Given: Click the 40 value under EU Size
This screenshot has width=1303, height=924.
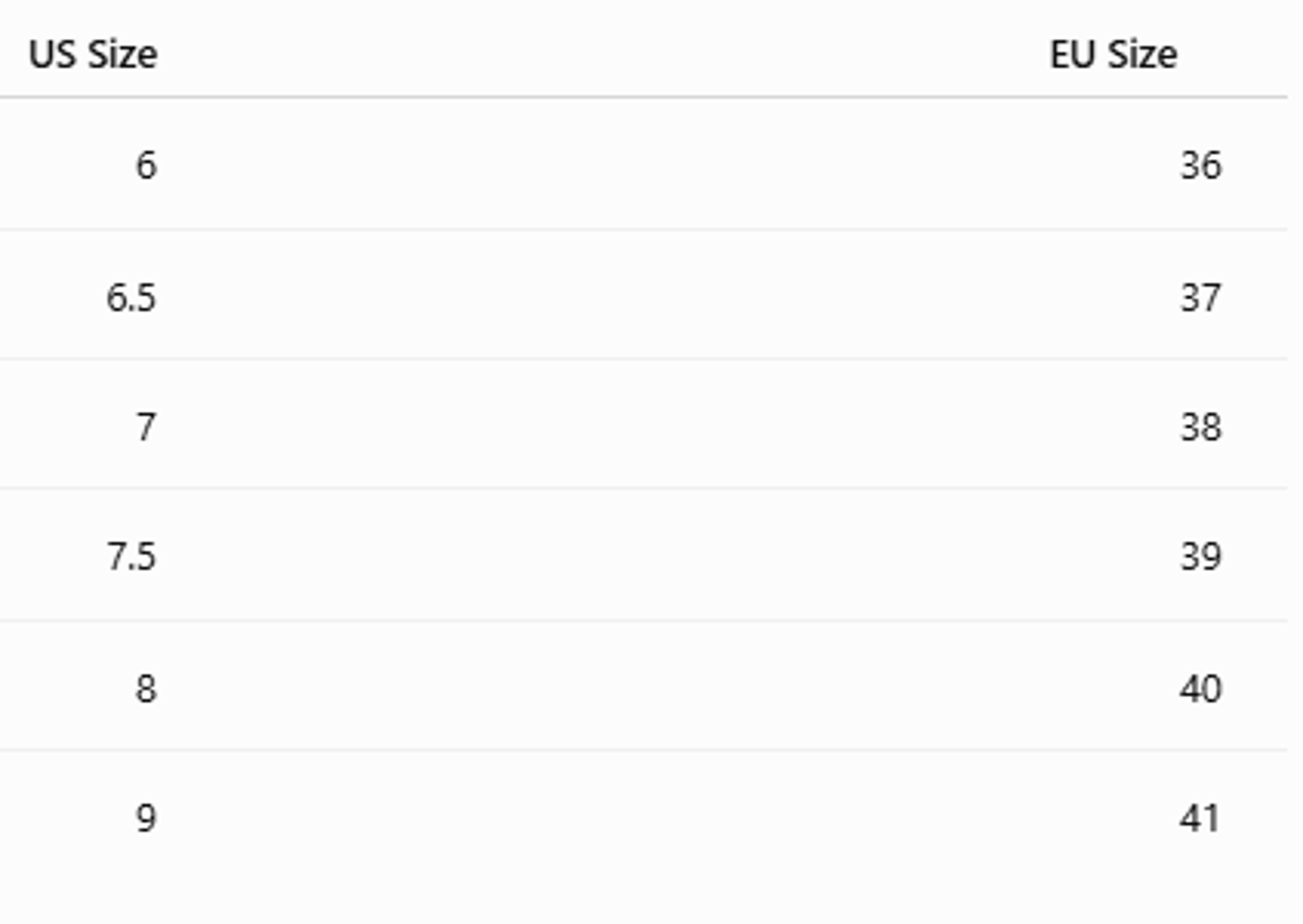Looking at the screenshot, I should [x=1201, y=689].
